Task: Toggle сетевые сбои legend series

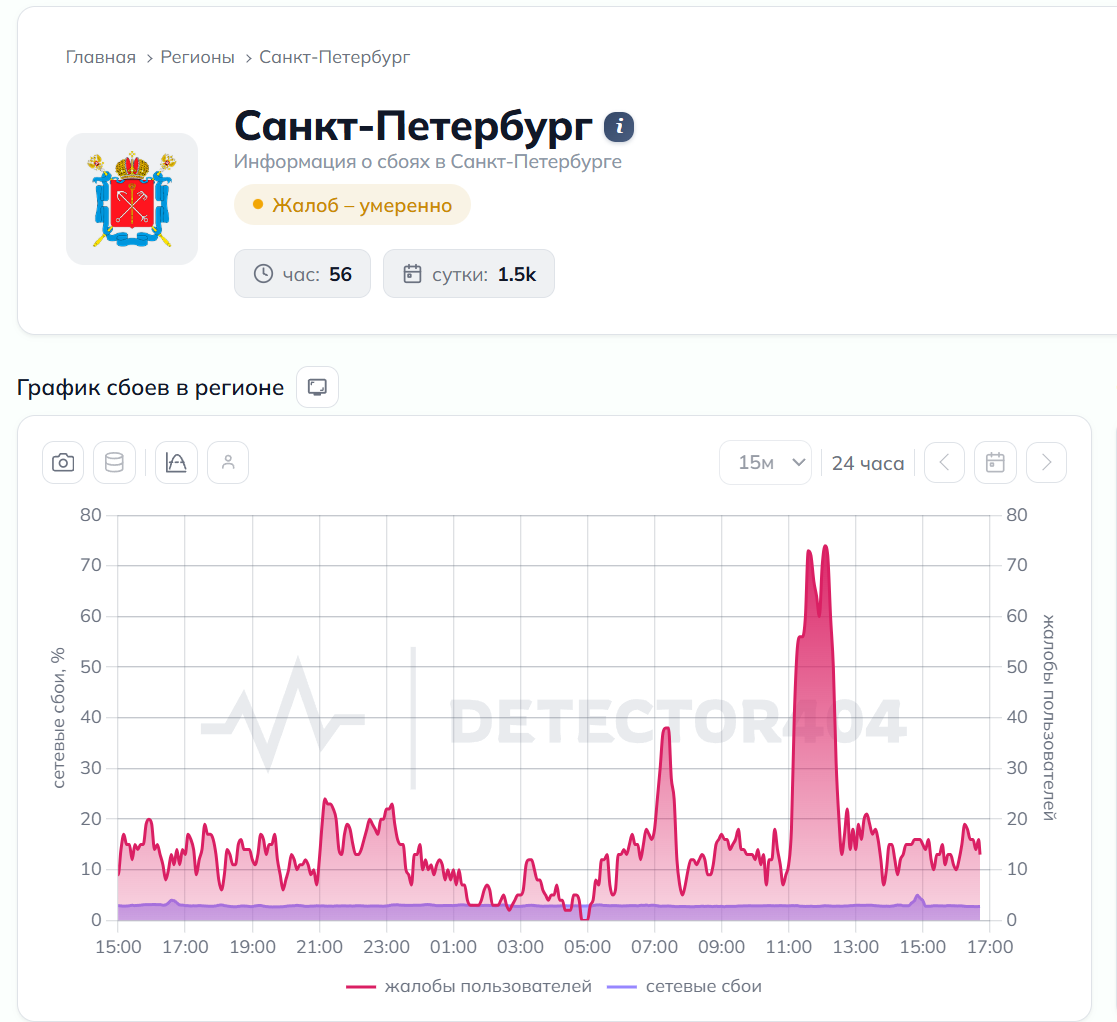Action: [685, 986]
